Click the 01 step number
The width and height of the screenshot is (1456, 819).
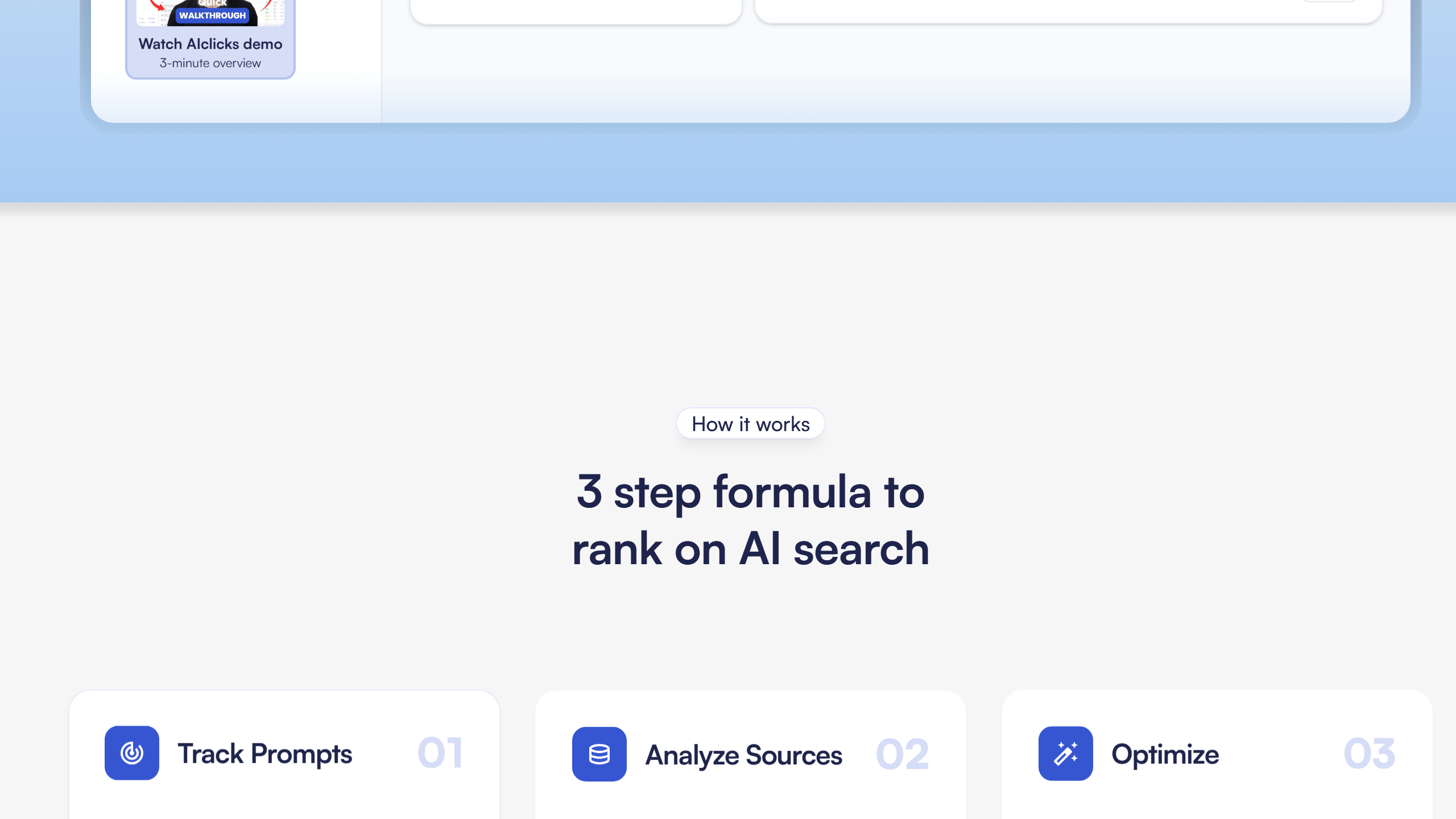[440, 753]
